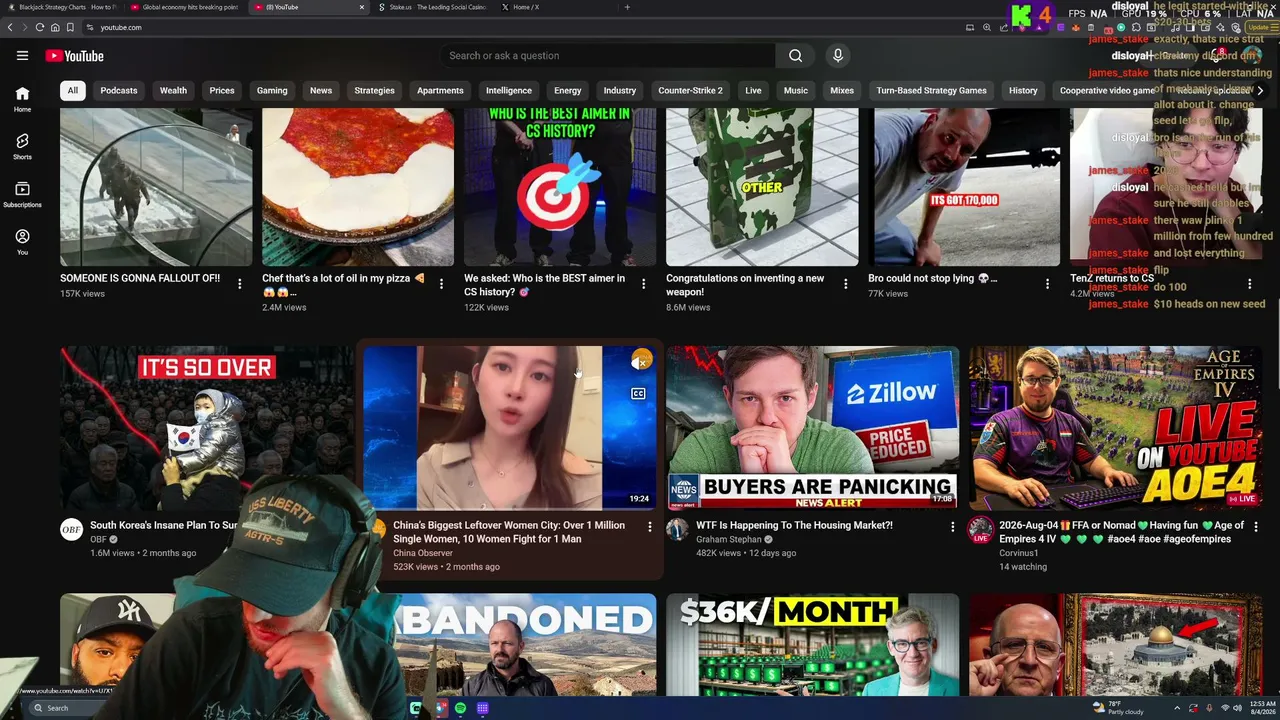Visit the Corvinus1 channel link
Image resolution: width=1280 pixels, height=720 pixels.
[x=1019, y=553]
